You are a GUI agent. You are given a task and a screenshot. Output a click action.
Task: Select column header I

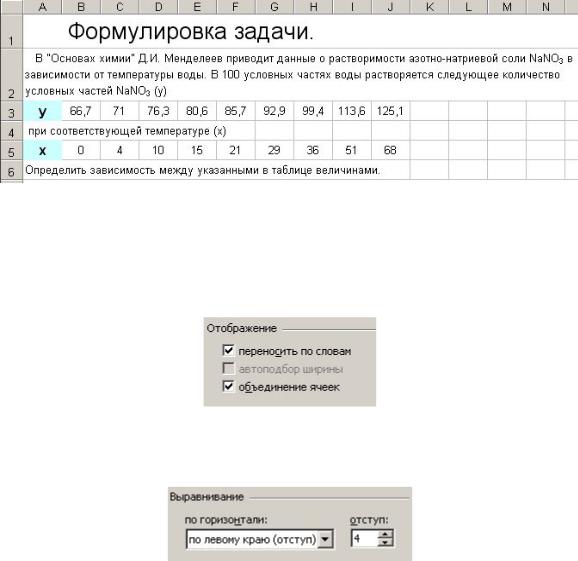(x=352, y=7)
